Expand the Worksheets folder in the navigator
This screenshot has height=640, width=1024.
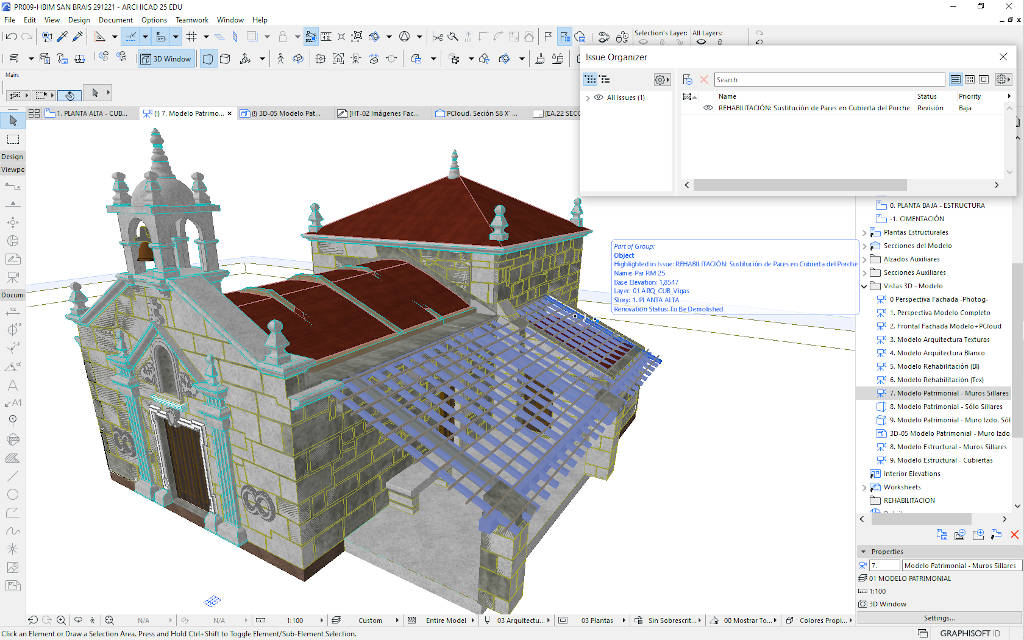pos(864,487)
